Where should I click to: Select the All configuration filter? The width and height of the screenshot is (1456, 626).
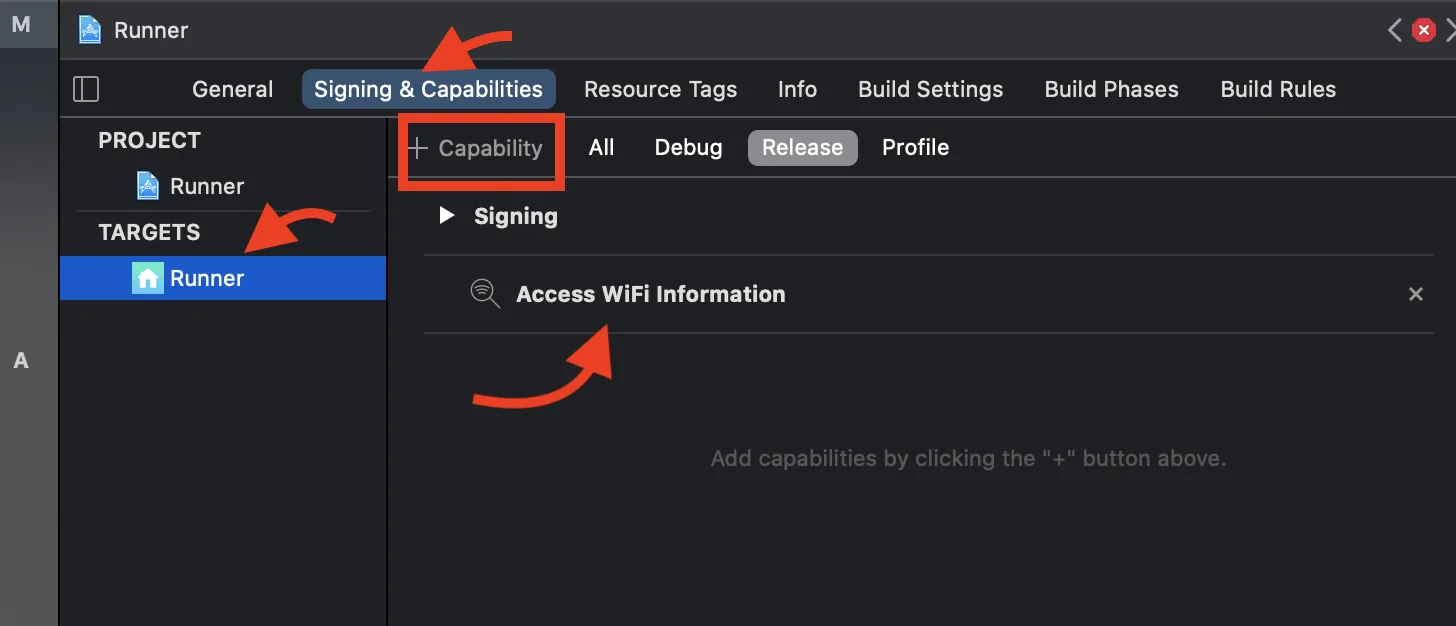tap(601, 147)
